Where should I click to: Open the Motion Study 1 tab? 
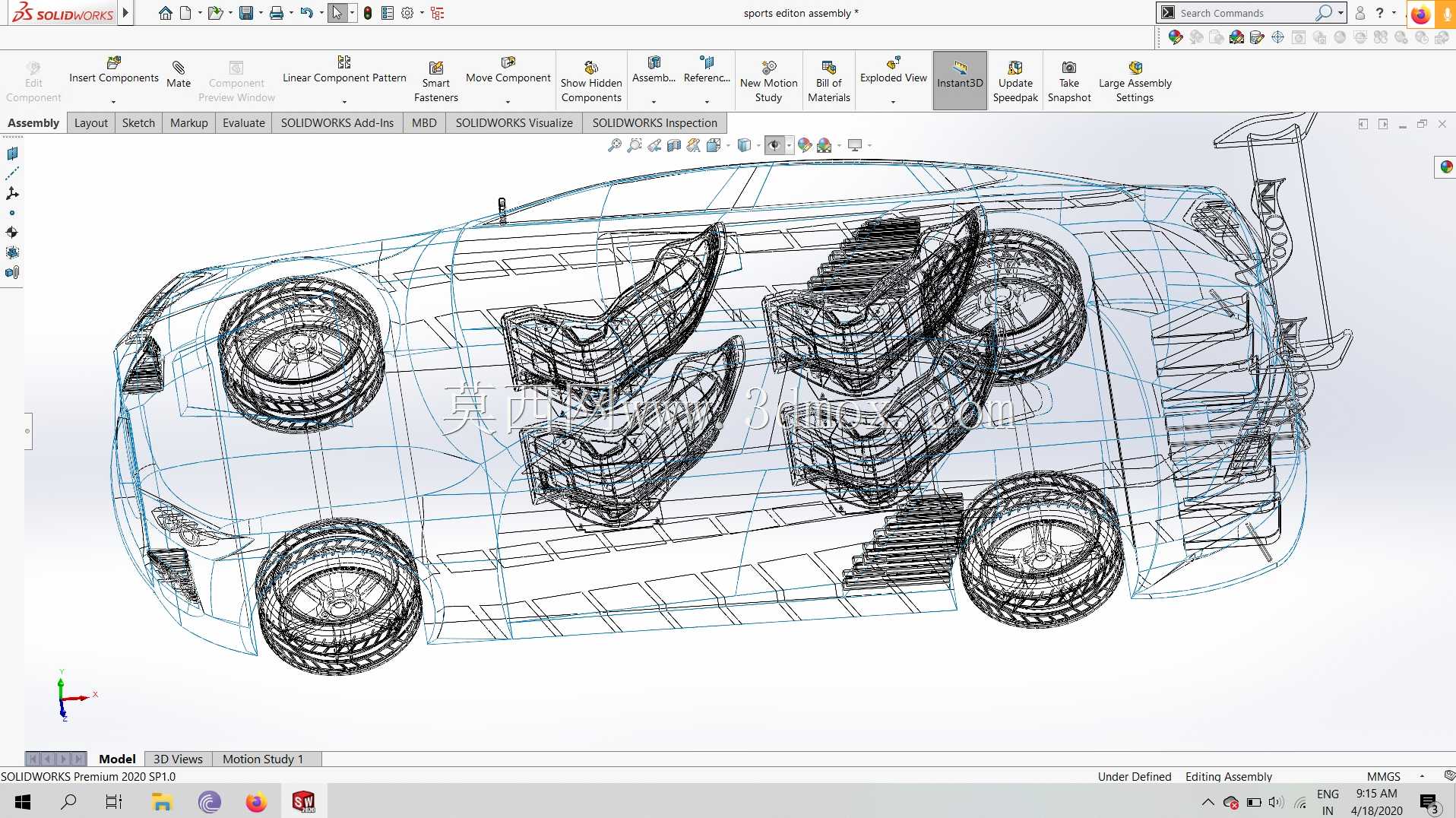coord(262,758)
